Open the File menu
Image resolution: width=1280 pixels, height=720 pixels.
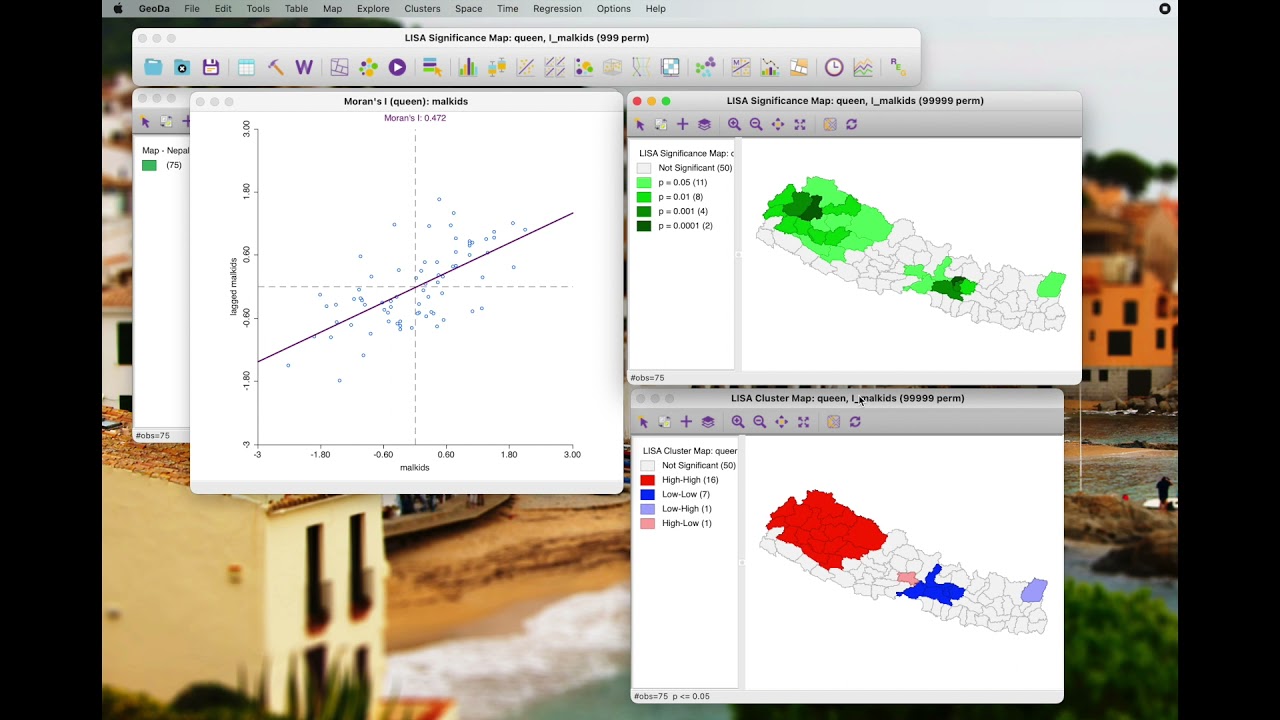[192, 8]
